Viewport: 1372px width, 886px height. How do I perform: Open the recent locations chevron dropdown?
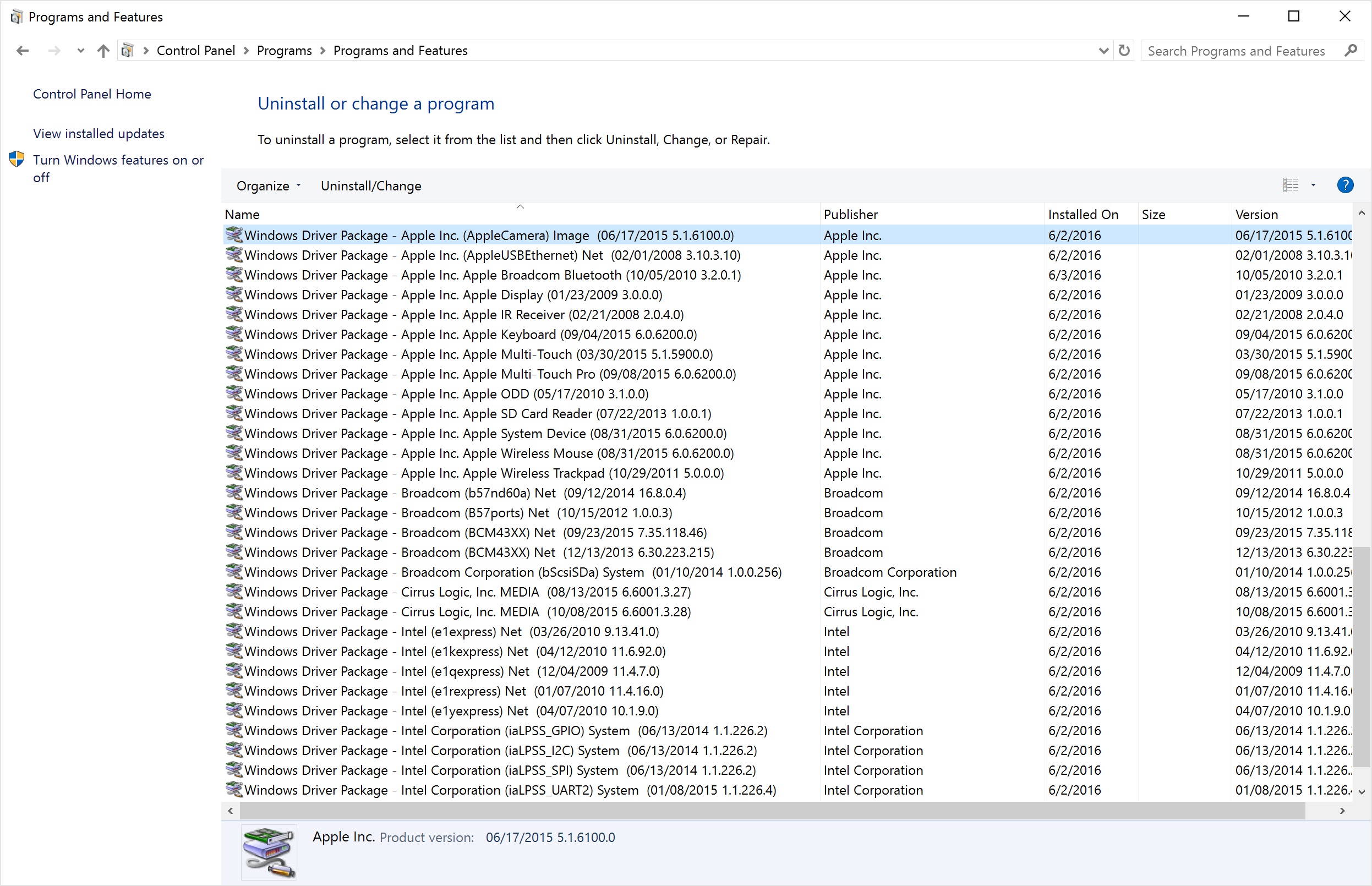[80, 51]
